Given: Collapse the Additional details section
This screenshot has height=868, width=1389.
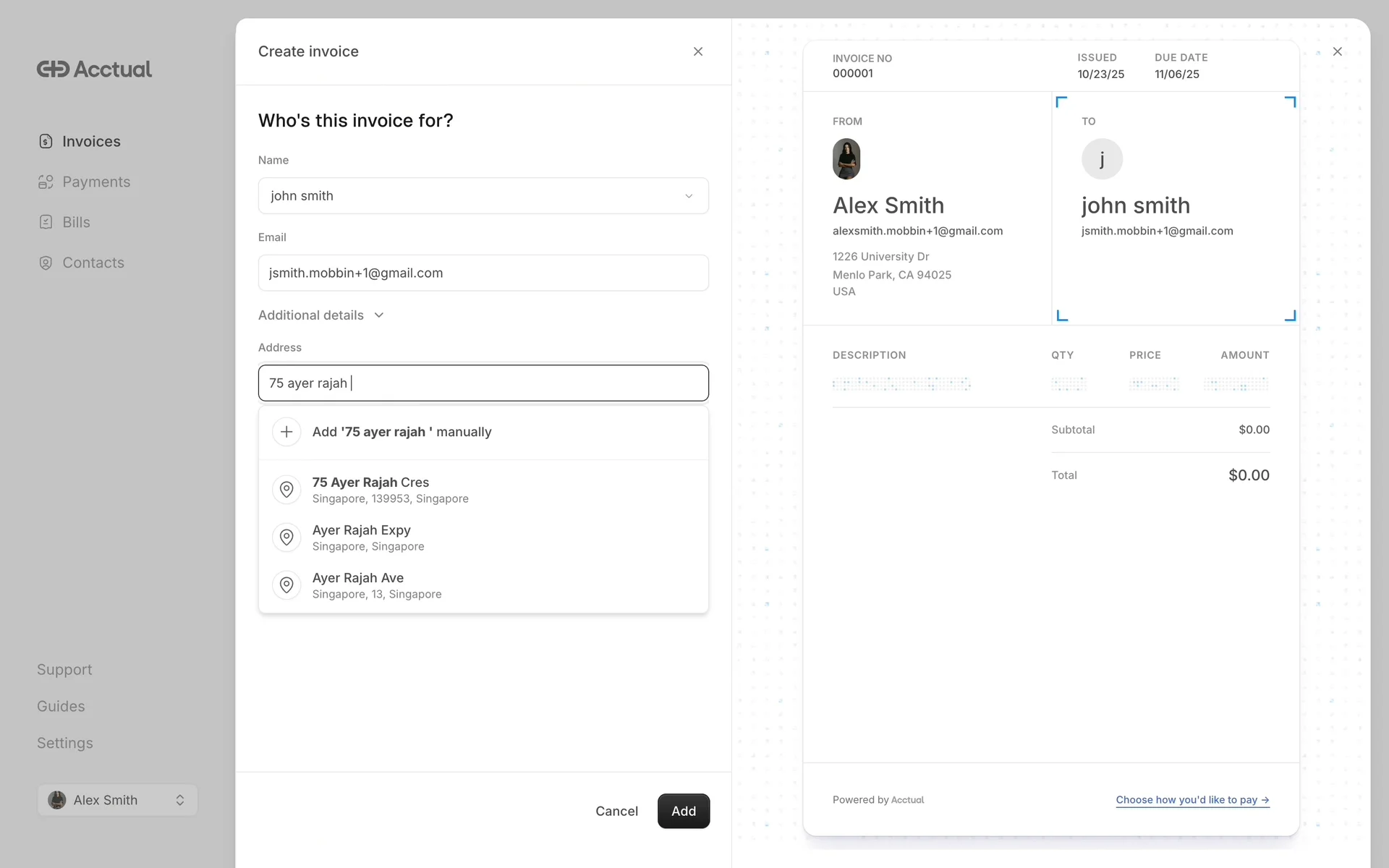Looking at the screenshot, I should 320,315.
